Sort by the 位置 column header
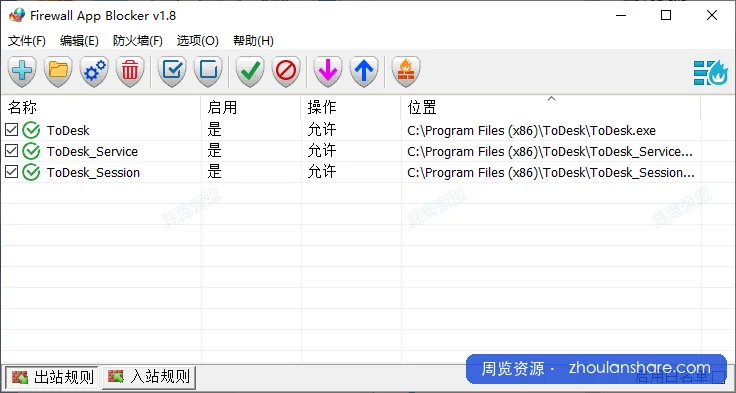The image size is (736, 393). tap(551, 108)
